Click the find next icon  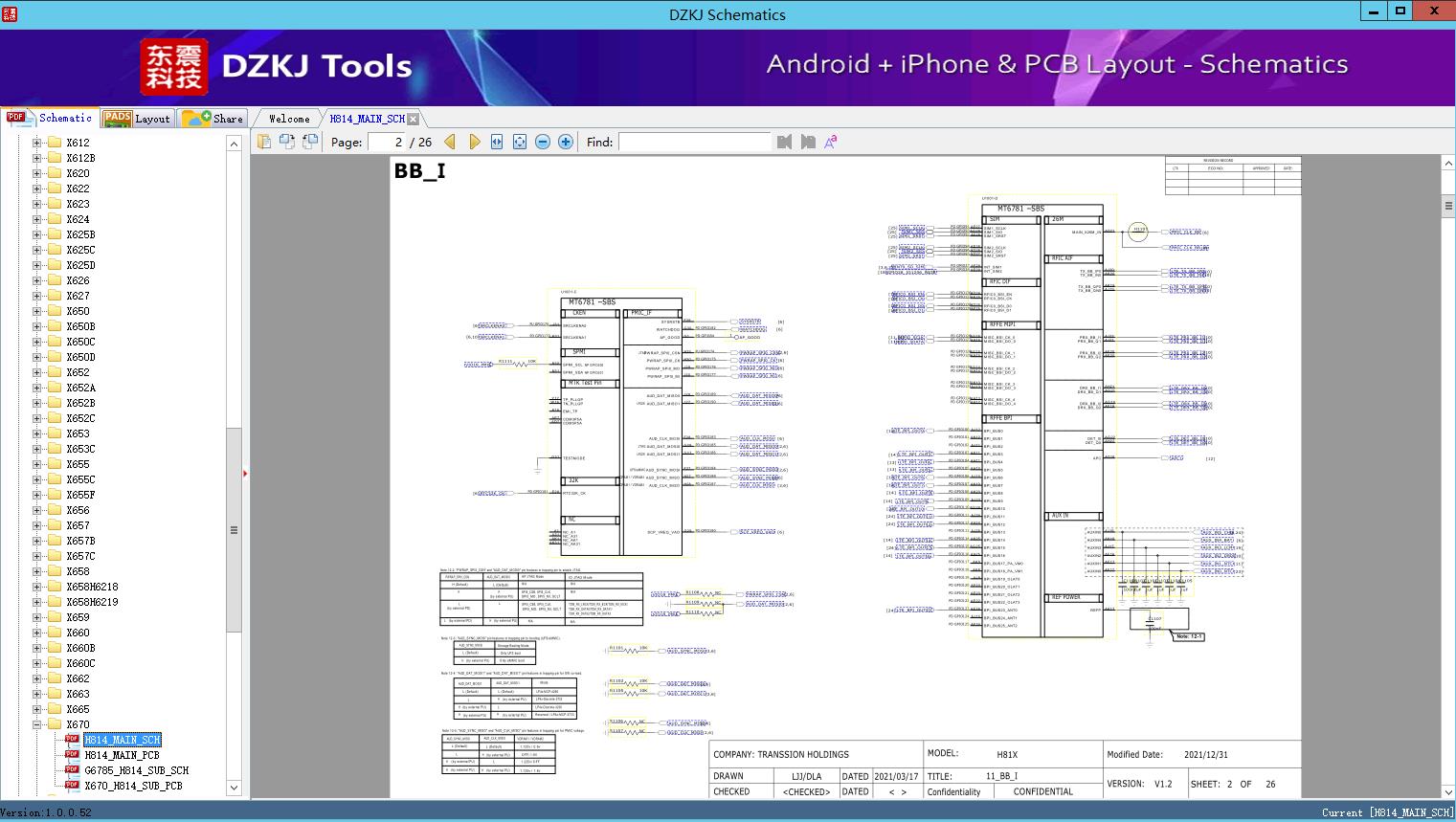tap(808, 142)
